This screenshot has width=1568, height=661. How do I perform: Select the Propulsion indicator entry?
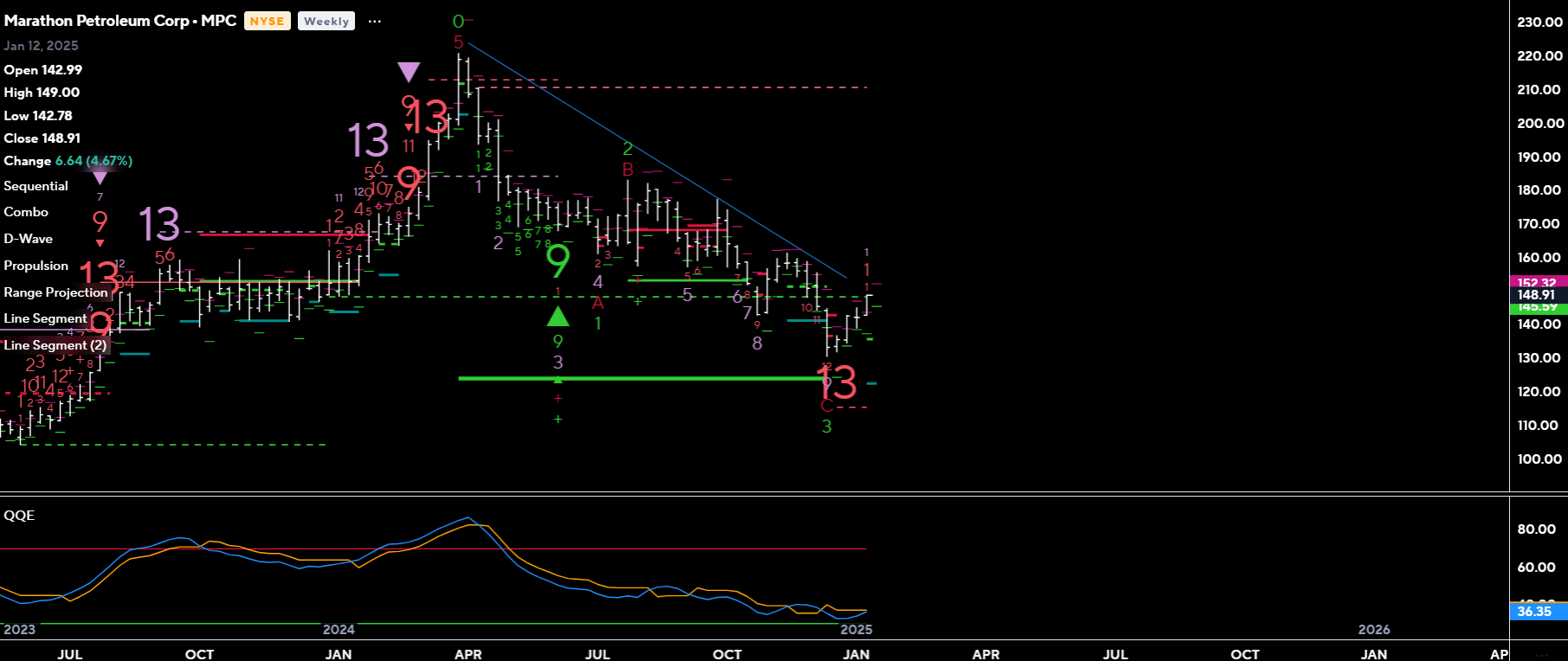click(35, 266)
